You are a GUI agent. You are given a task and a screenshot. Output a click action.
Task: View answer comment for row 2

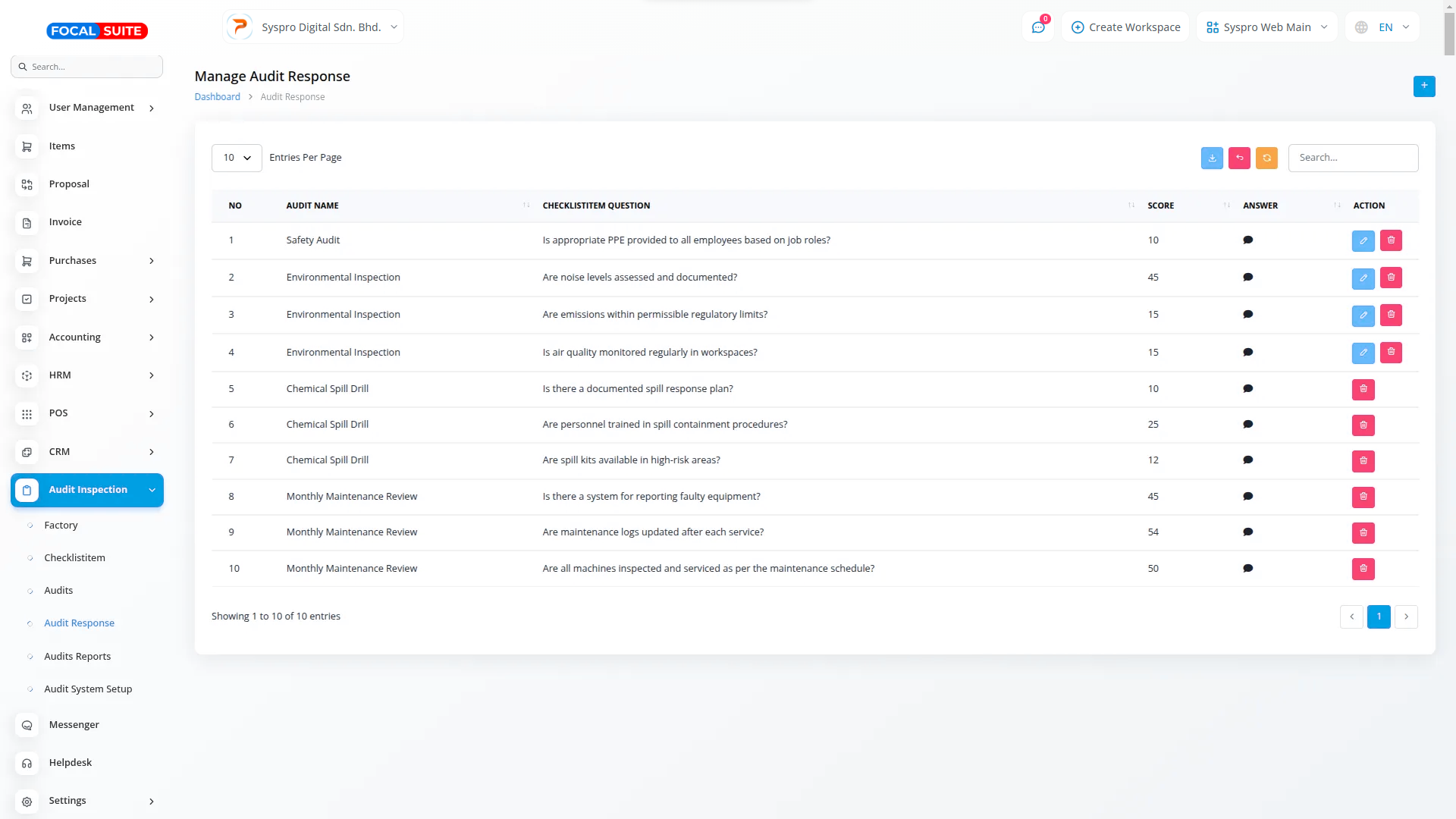(x=1247, y=278)
